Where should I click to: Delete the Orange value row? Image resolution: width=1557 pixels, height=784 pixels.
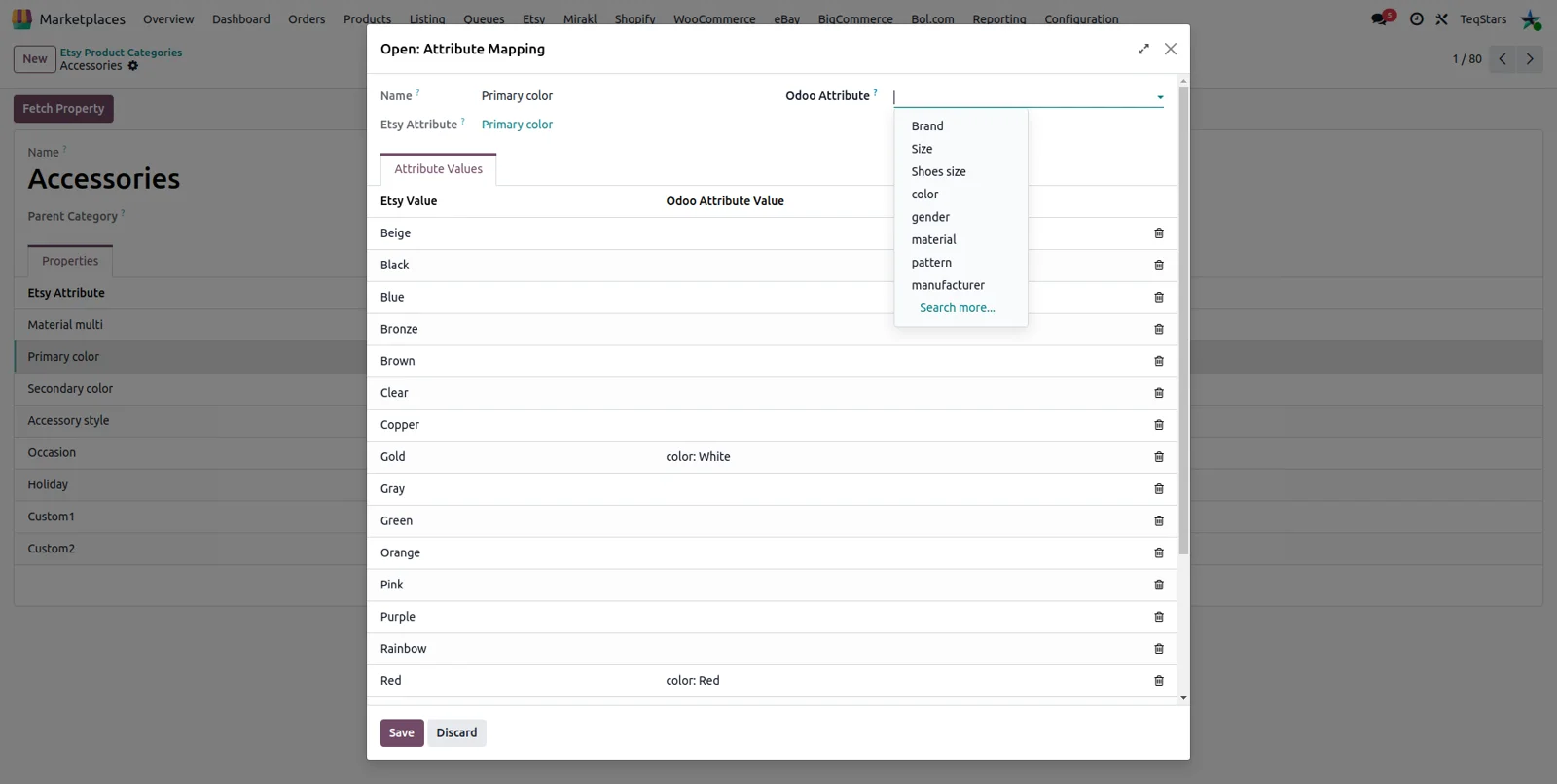(1158, 552)
